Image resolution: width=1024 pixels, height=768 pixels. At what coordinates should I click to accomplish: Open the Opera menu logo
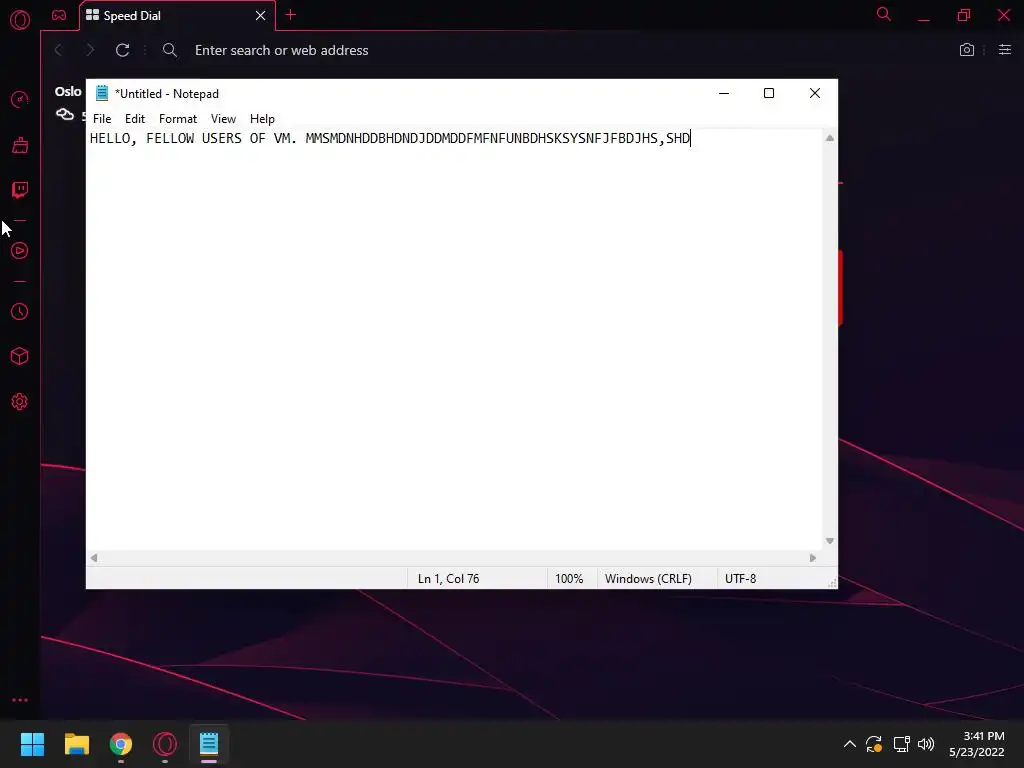[x=20, y=20]
